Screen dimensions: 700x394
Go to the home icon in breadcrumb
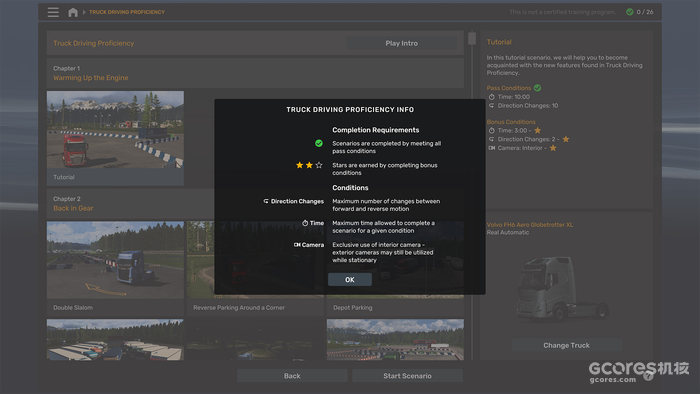(x=73, y=12)
